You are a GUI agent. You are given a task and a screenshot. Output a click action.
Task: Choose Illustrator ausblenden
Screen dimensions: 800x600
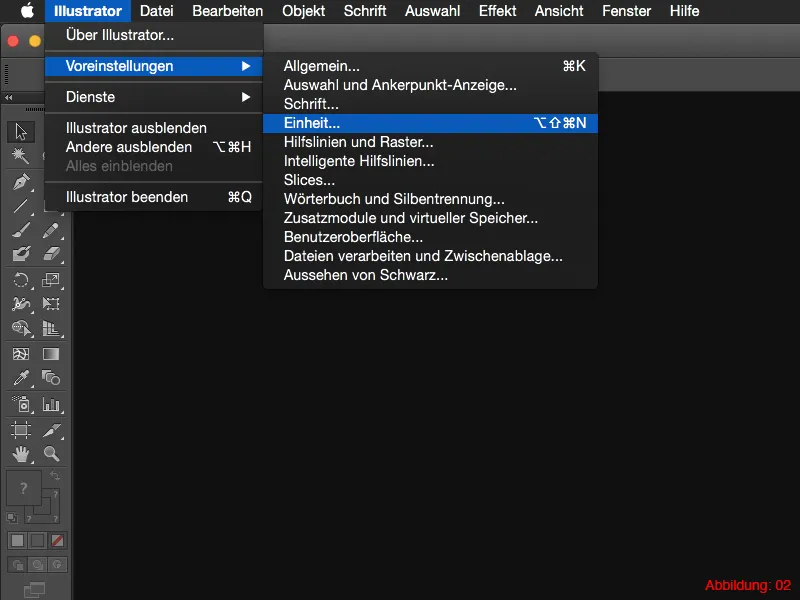pyautogui.click(x=154, y=128)
